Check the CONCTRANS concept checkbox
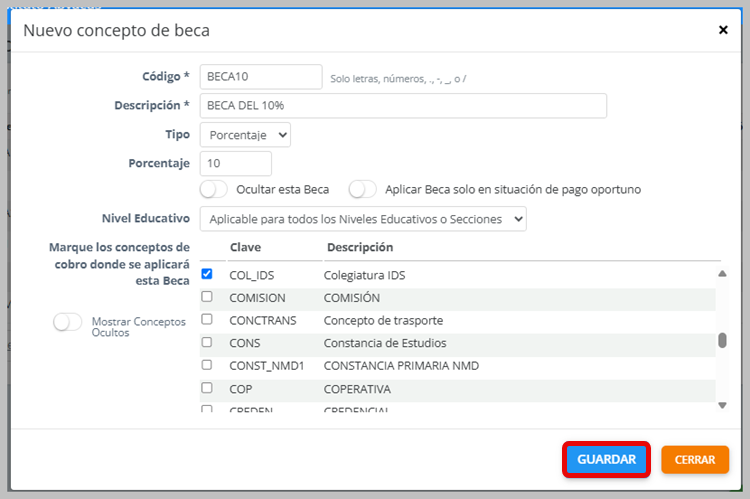 point(207,319)
